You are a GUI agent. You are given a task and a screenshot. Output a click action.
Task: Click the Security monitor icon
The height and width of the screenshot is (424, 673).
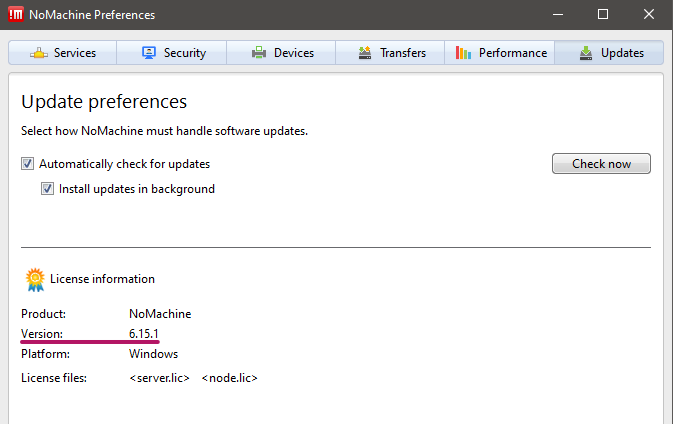tap(149, 53)
